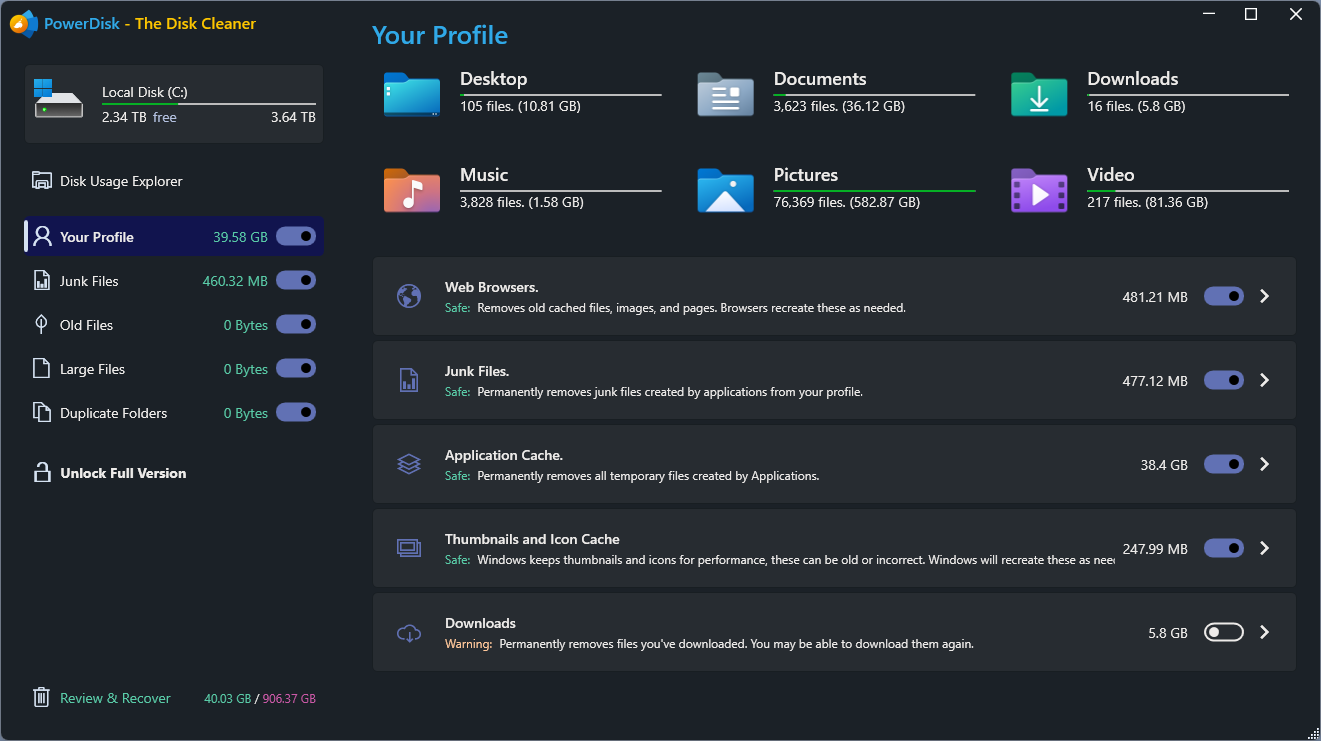The image size is (1321, 741).
Task: Expand the Web Browsers row chevron
Action: [1265, 296]
